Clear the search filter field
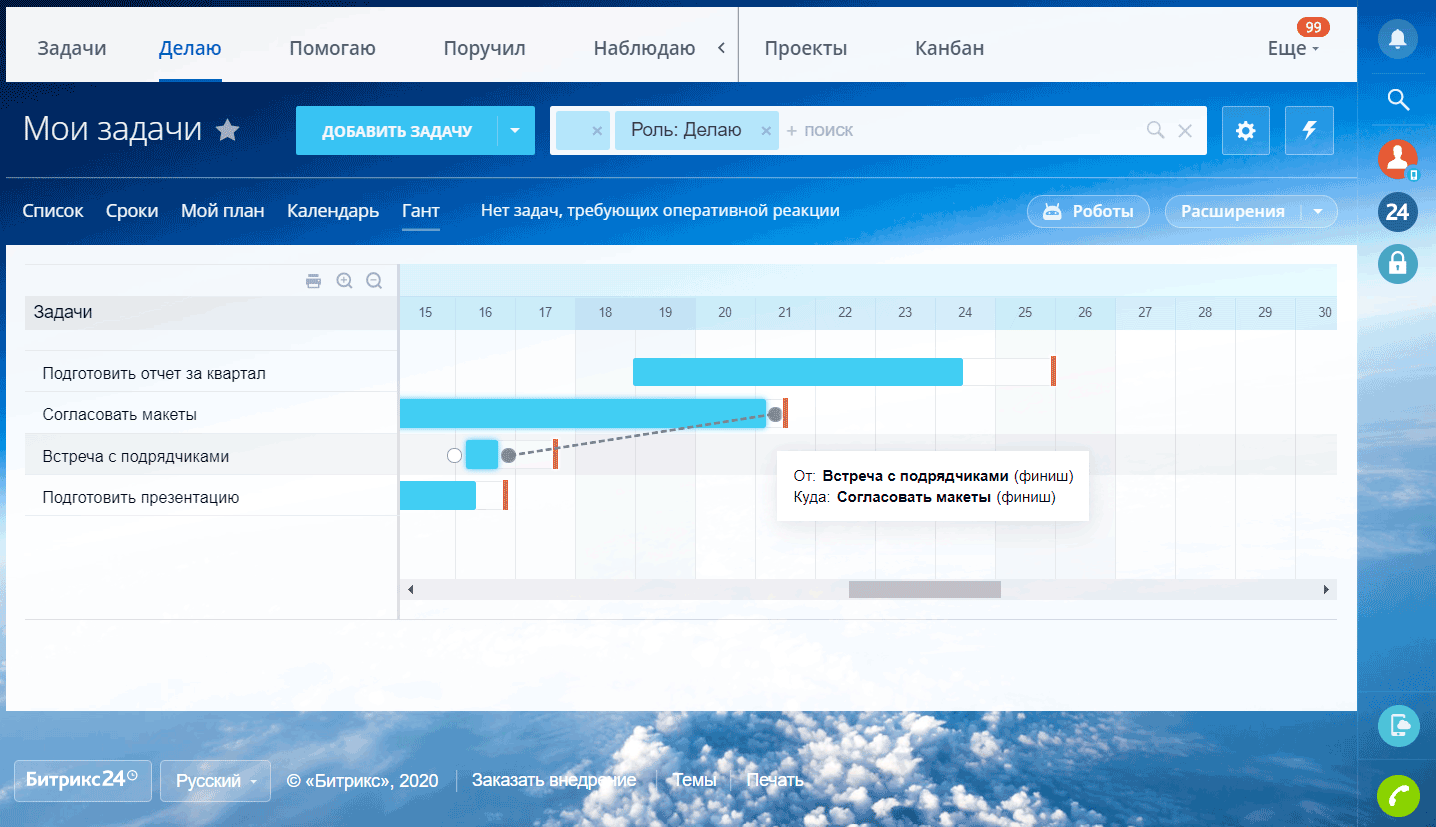The image size is (1436, 827). click(x=1185, y=131)
